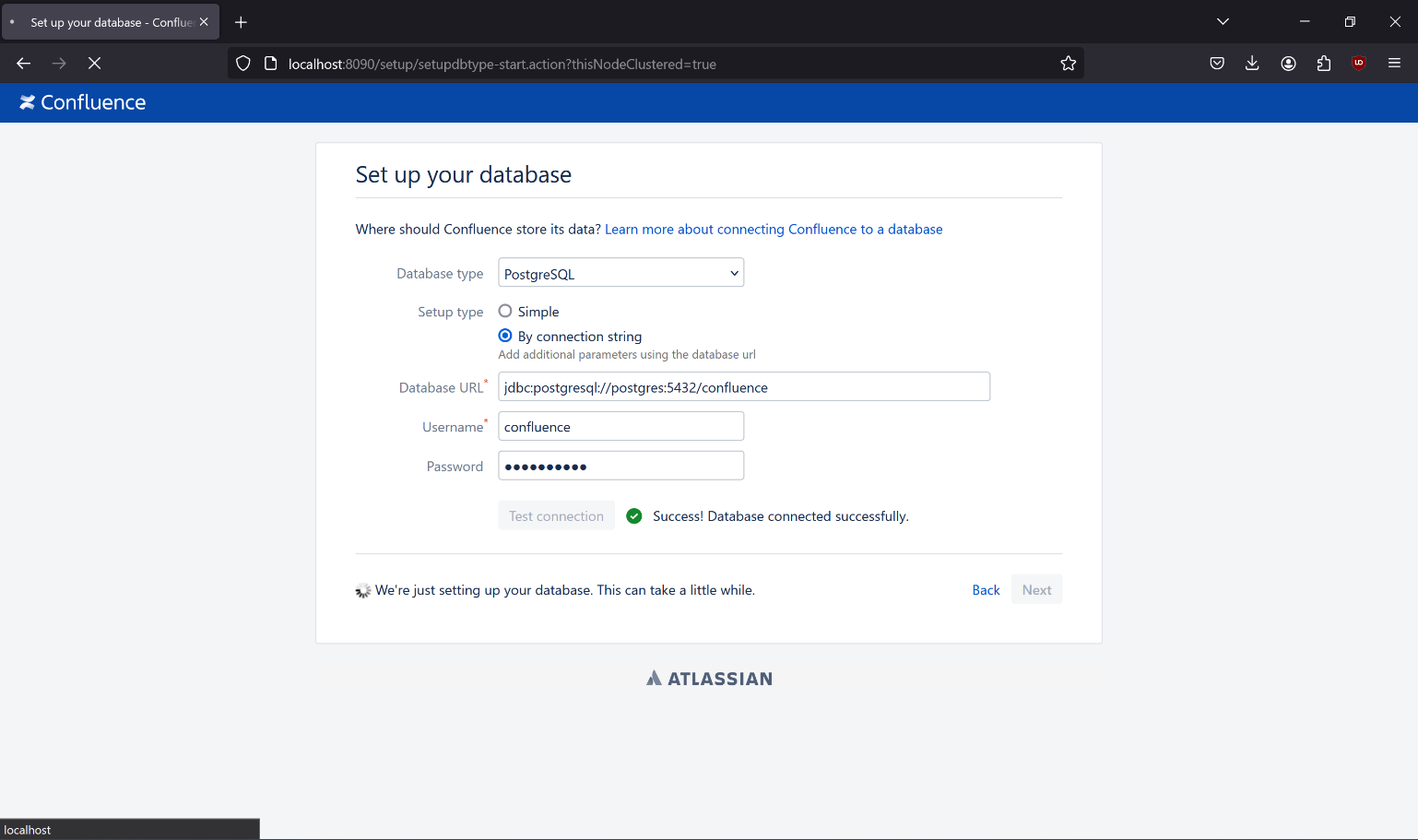Open the Firefox application menu
This screenshot has height=840, width=1418.
1394,64
